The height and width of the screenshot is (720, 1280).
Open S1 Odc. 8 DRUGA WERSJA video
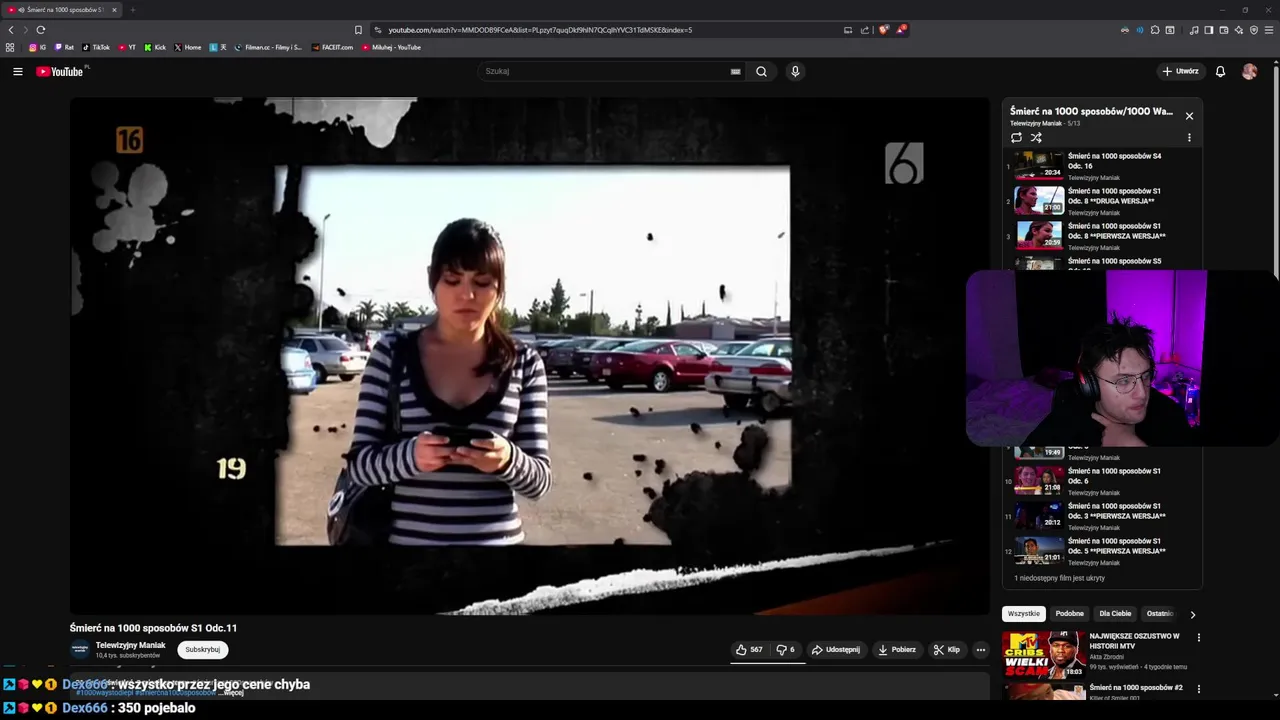pos(1103,200)
